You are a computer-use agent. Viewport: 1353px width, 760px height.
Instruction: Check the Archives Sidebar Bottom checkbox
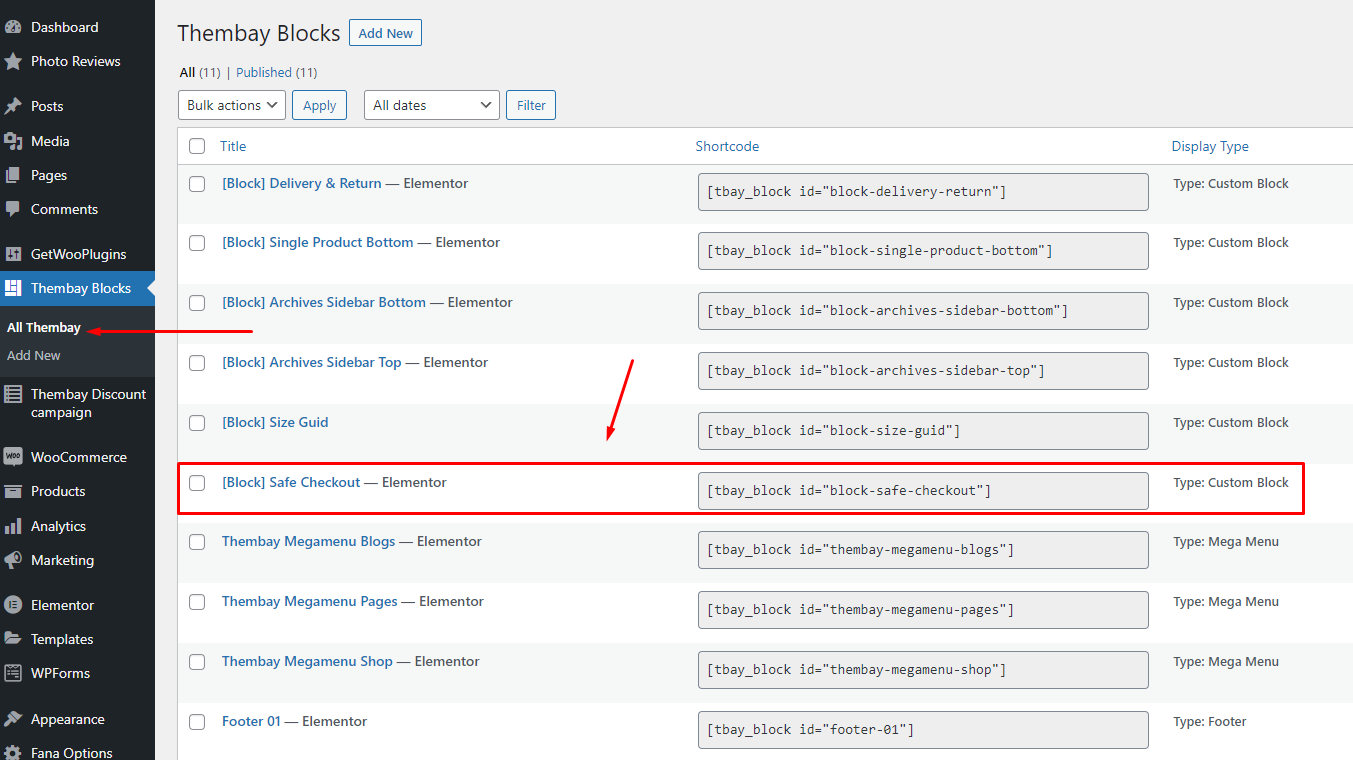197,303
